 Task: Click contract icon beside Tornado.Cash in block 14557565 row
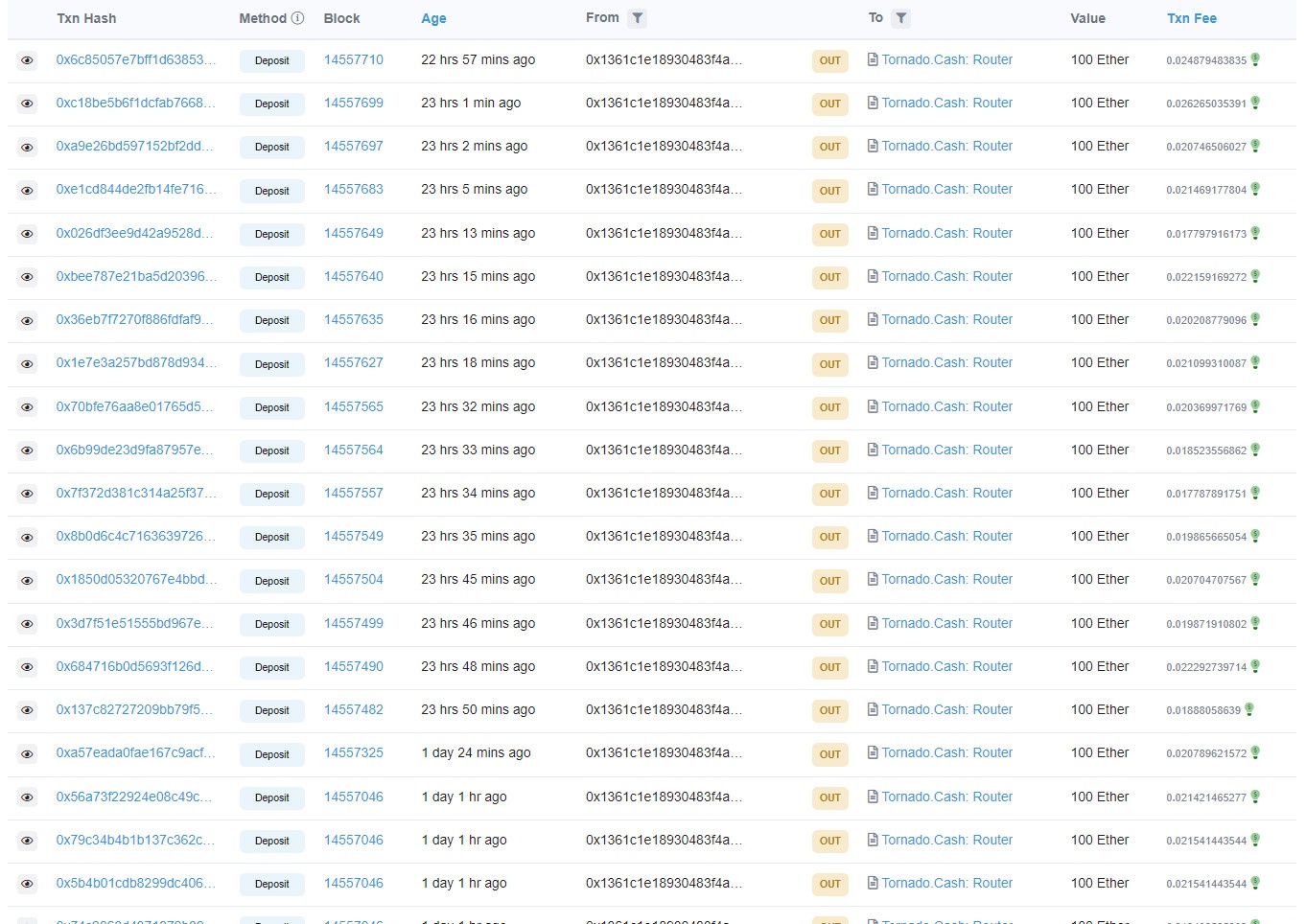pyautogui.click(x=873, y=406)
